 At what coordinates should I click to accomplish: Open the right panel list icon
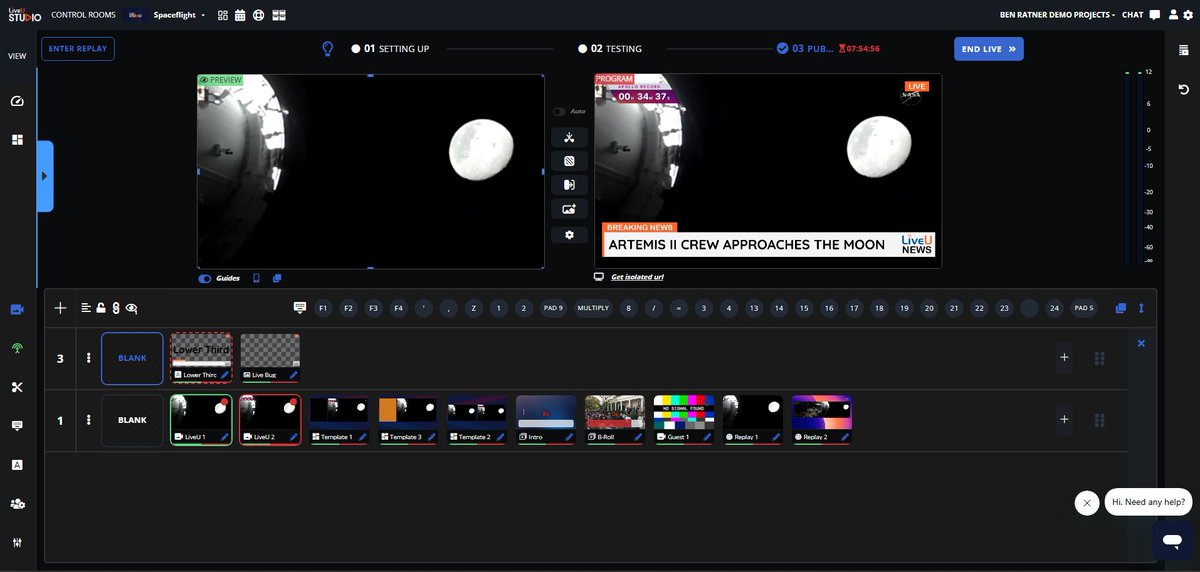[x=1184, y=49]
